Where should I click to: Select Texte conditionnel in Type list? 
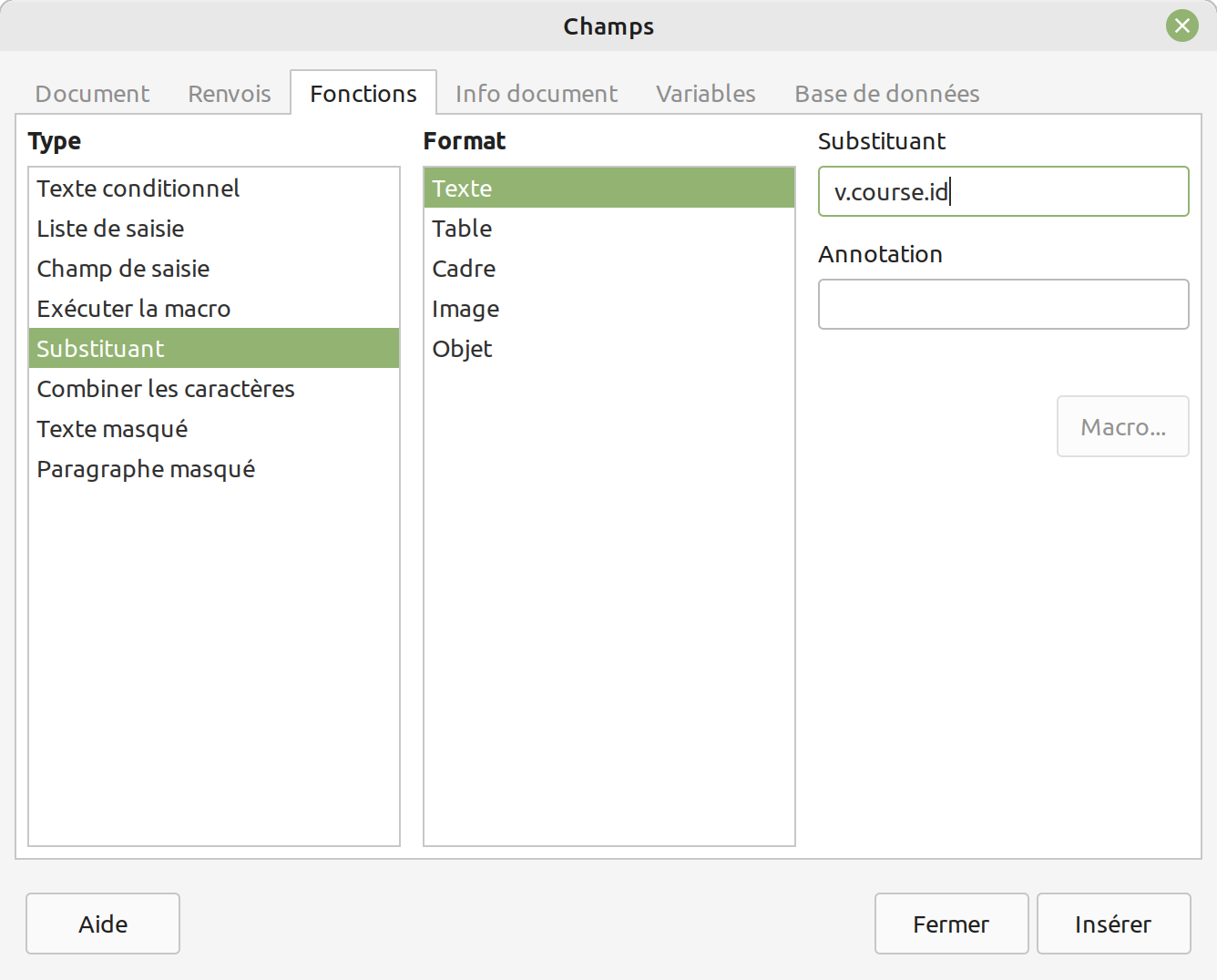coord(138,189)
